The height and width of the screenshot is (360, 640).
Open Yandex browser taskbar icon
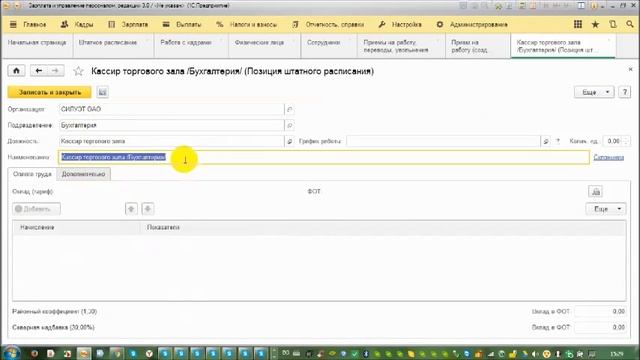point(149,353)
